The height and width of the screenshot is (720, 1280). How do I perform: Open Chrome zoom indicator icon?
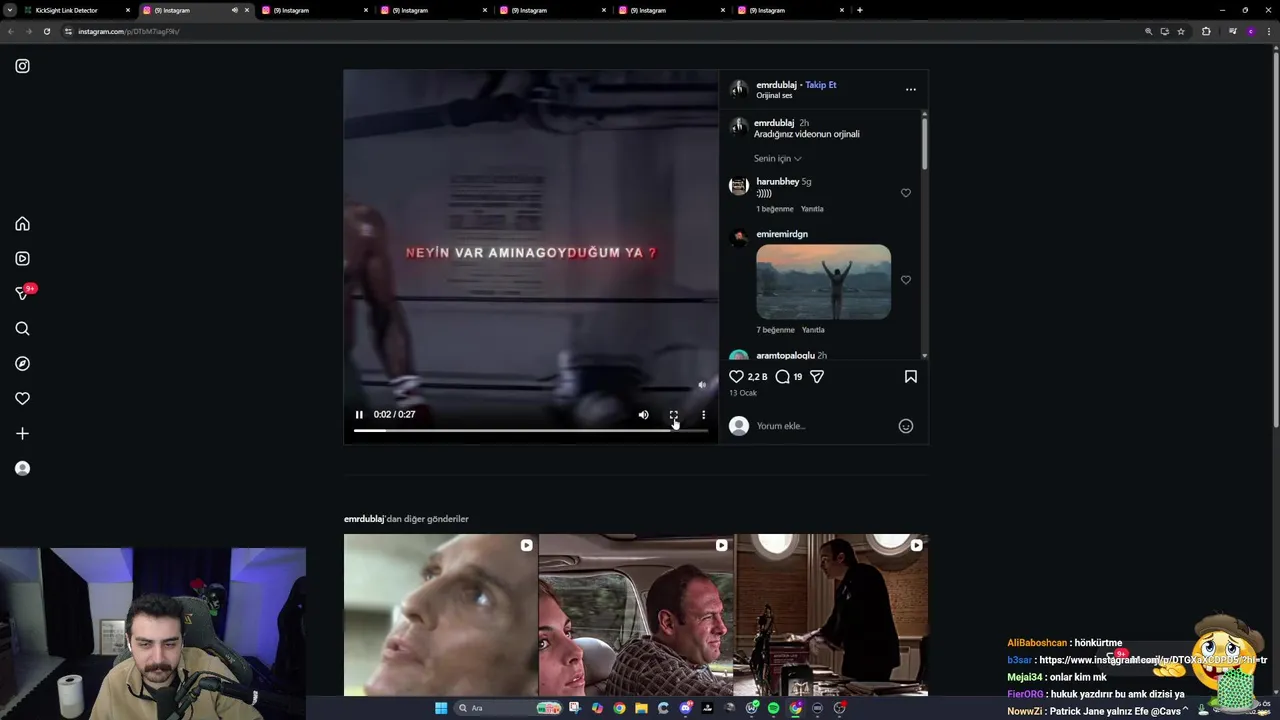[1148, 31]
